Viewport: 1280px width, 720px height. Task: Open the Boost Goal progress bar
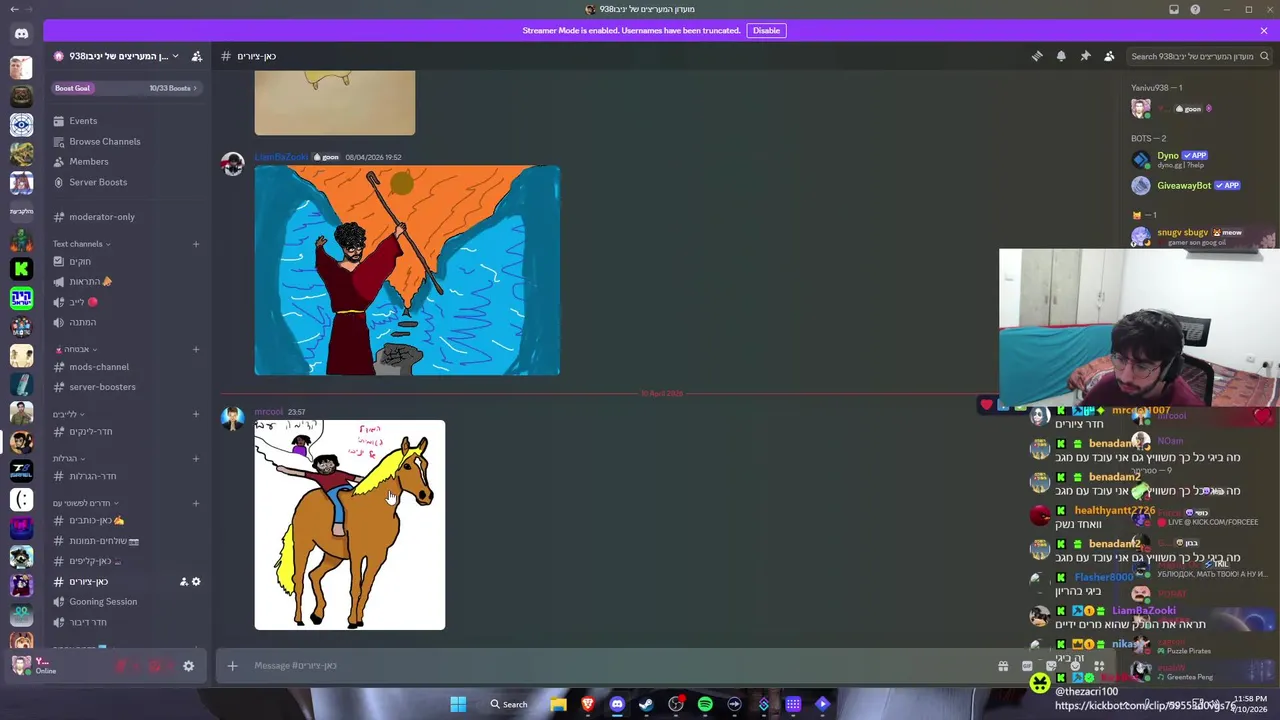point(127,88)
